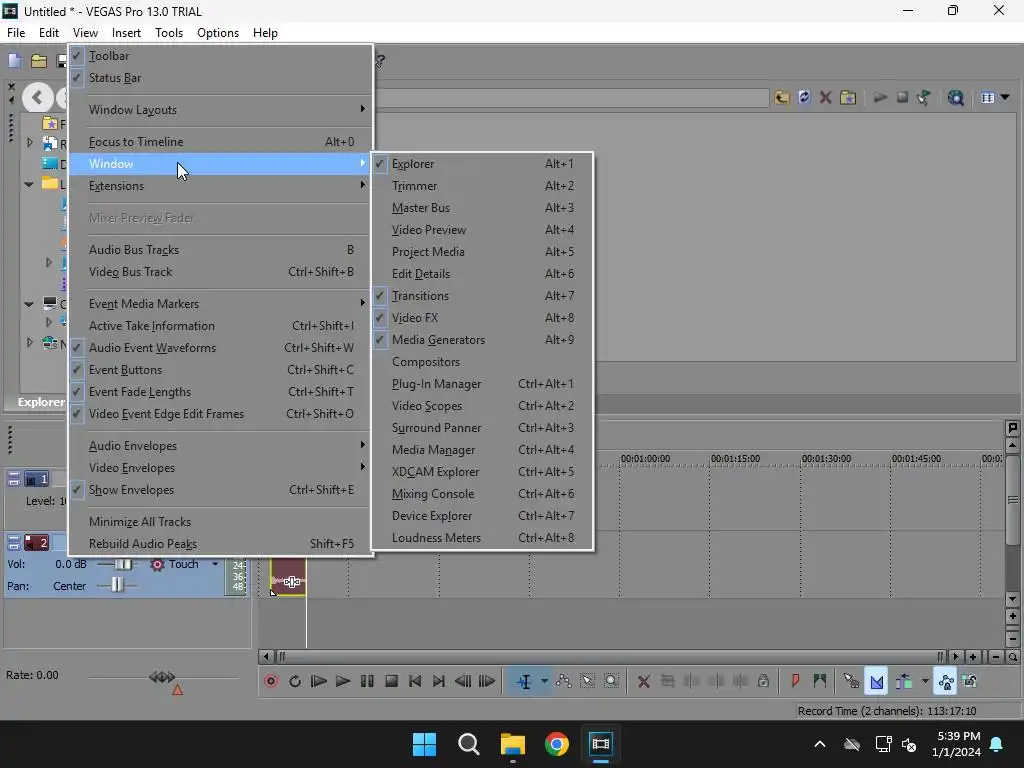Toggle Automatic Crossfades icon
This screenshot has height=768, width=1024.
[x=876, y=681]
